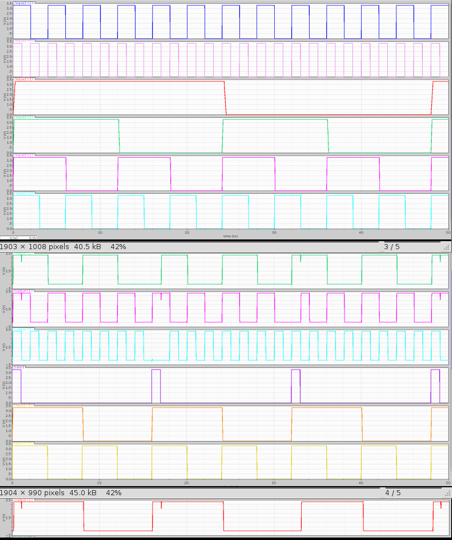Click the red waveform in the top plot
Screen dimensions: 452x544
[230, 98]
